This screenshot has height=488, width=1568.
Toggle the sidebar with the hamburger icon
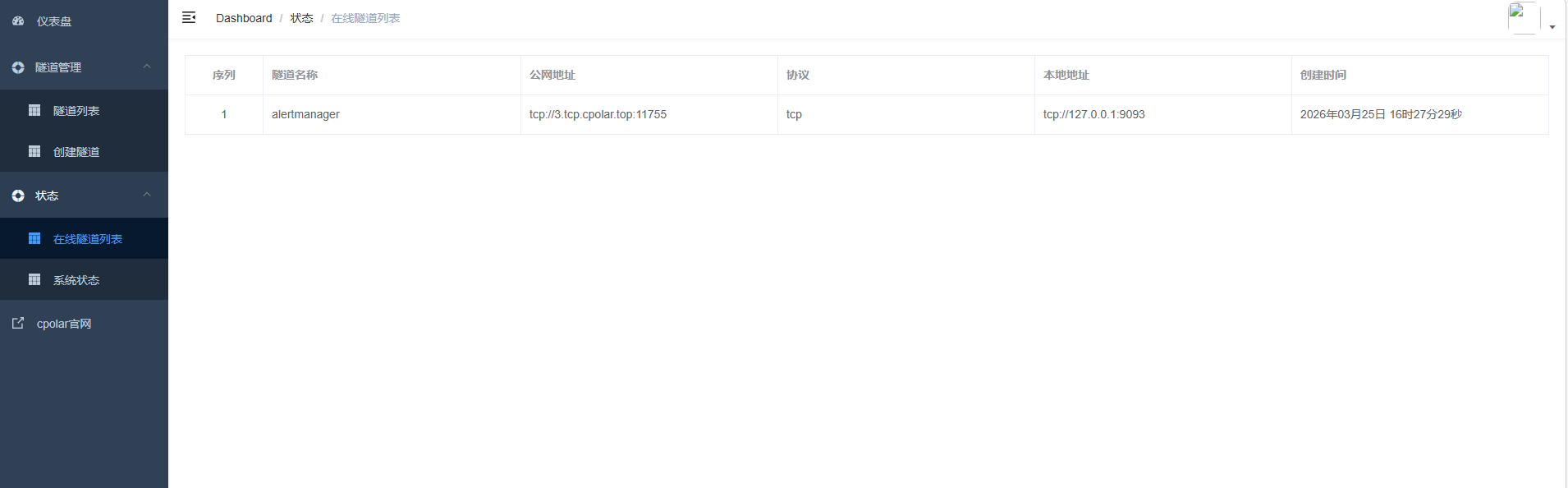(189, 17)
